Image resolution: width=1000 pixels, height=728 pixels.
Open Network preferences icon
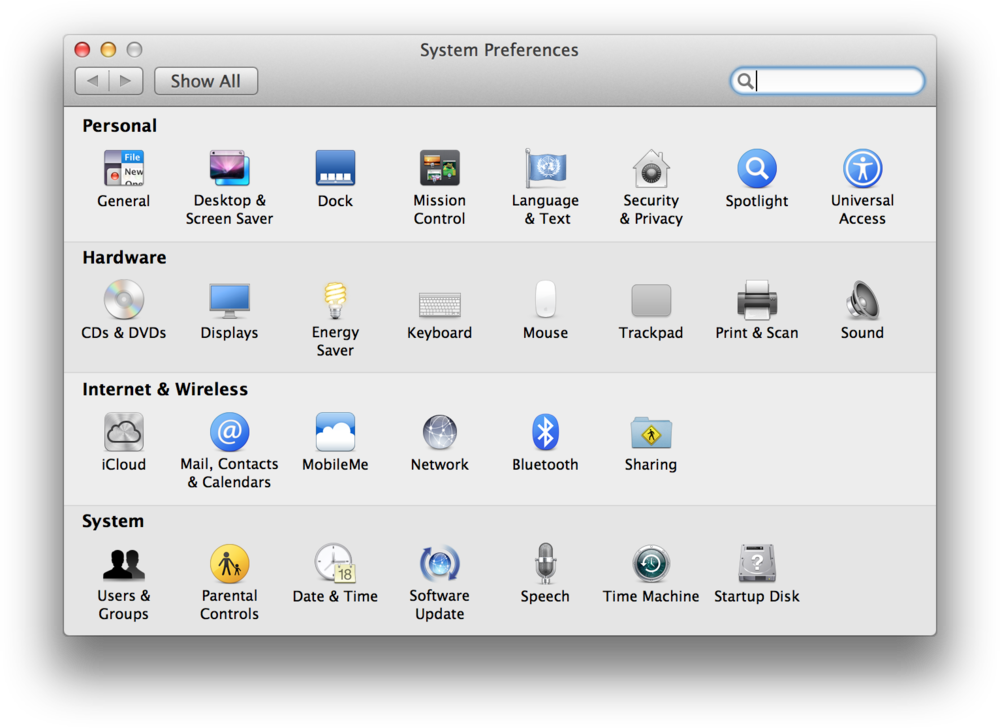pos(439,432)
